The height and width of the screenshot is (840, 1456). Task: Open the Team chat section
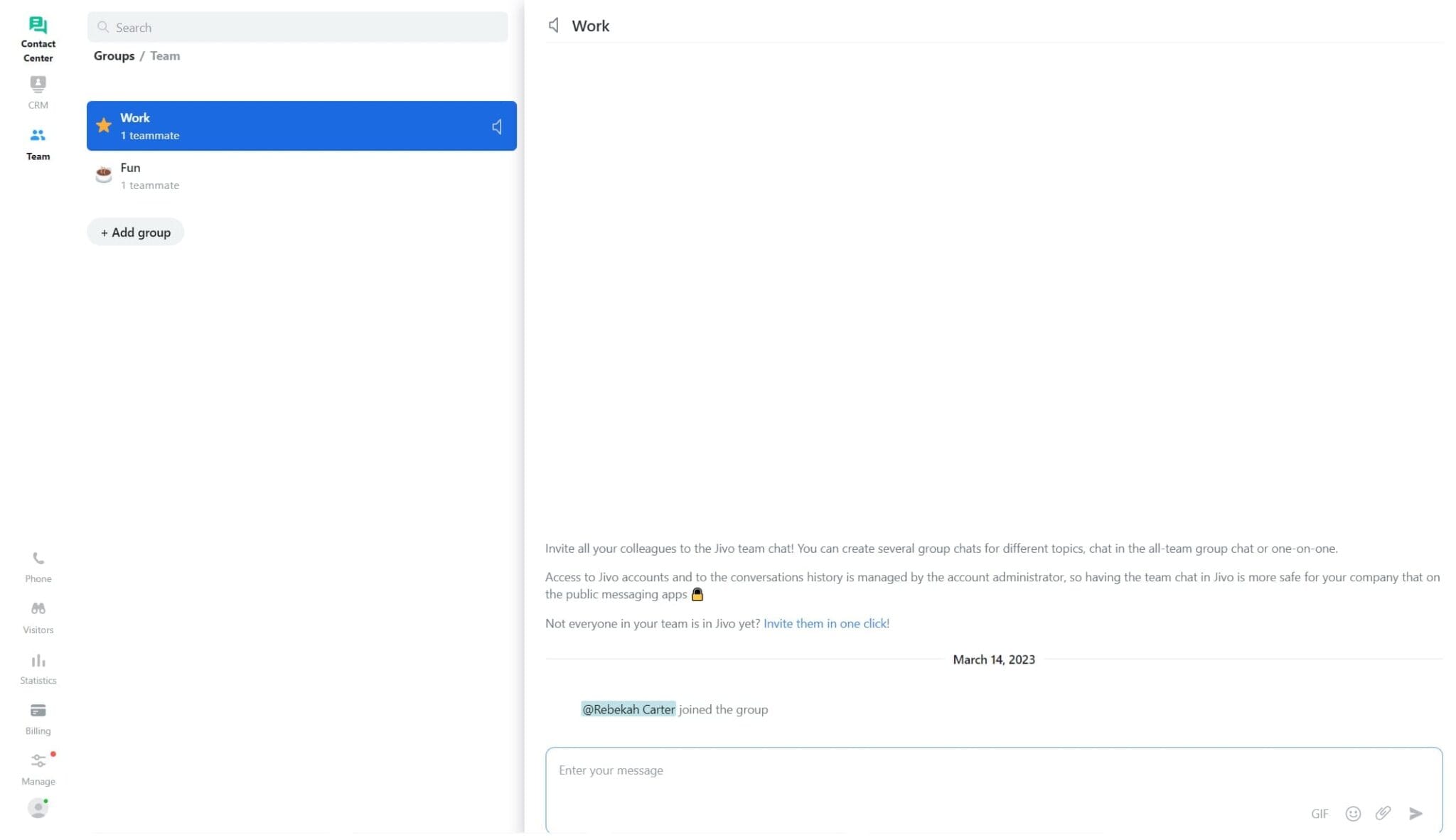[38, 141]
